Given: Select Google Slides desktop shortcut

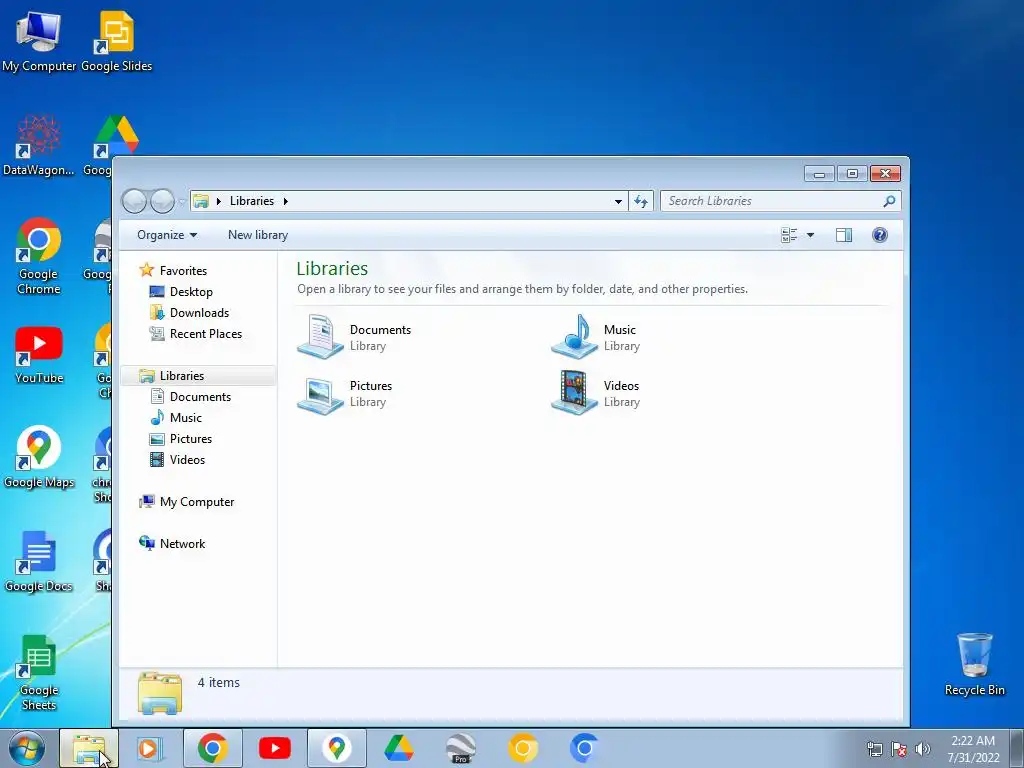Looking at the screenshot, I should [116, 42].
